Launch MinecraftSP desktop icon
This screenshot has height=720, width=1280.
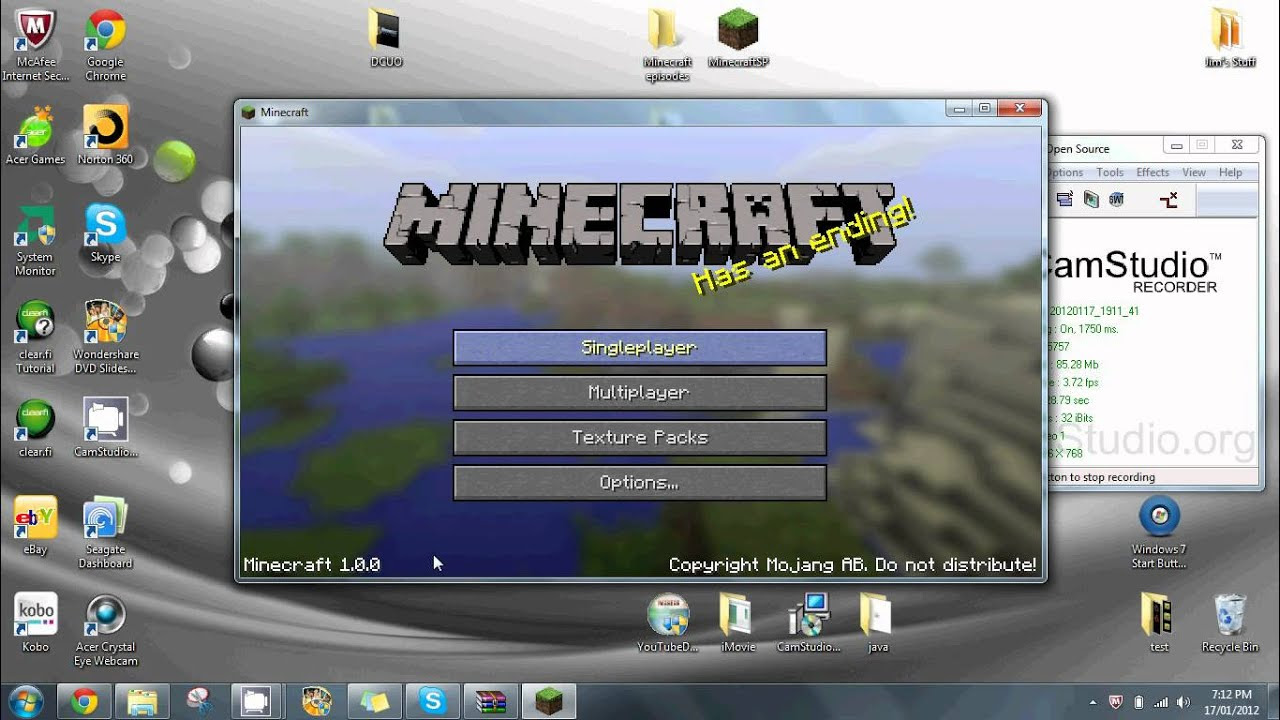[738, 38]
